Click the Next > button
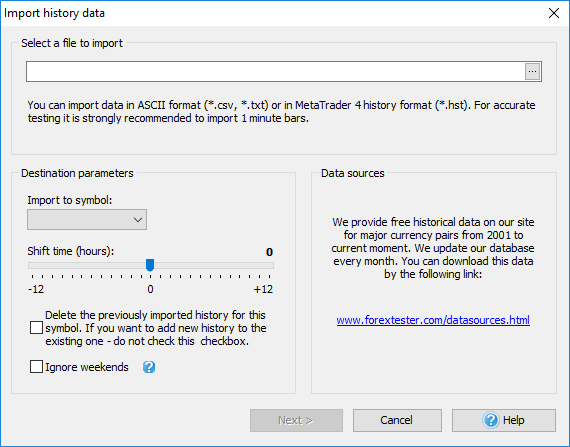Viewport: 570px width, 447px height. click(296, 420)
